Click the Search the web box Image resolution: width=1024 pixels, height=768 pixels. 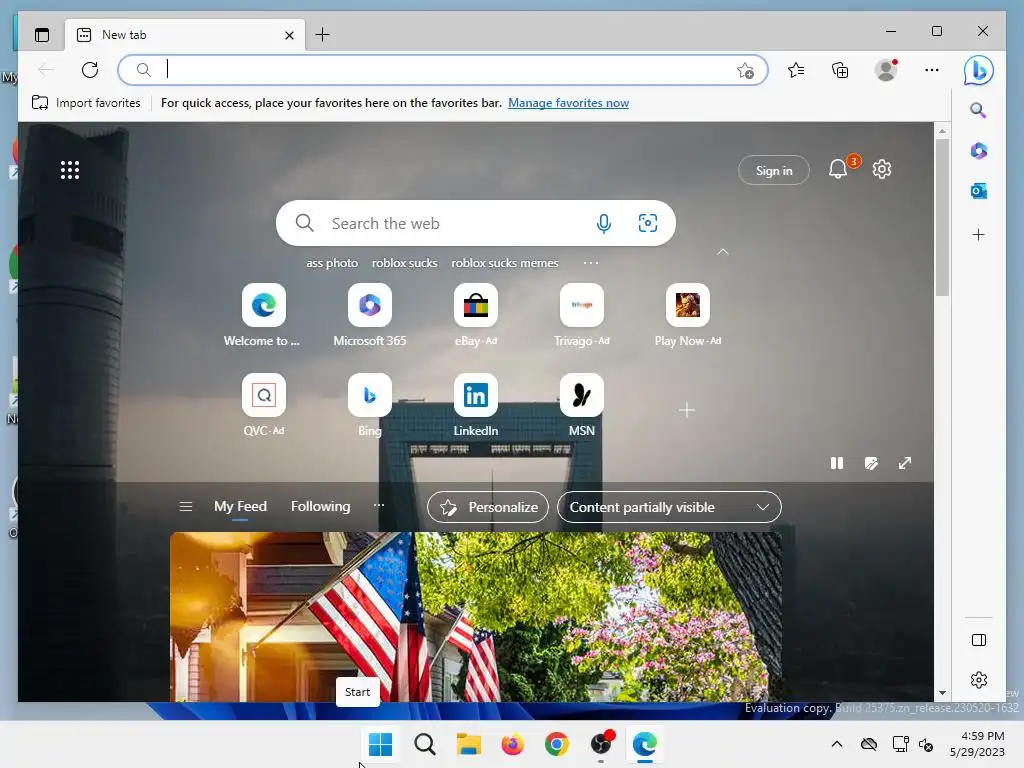click(475, 223)
